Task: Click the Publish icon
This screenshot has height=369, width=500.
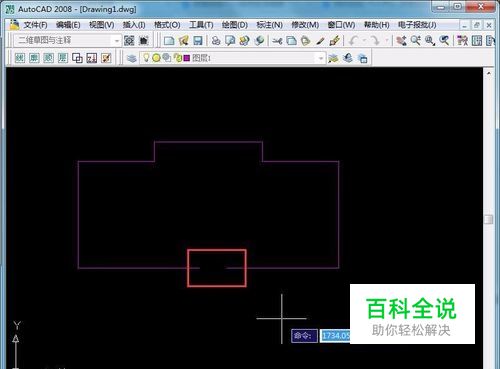Action: [244, 41]
